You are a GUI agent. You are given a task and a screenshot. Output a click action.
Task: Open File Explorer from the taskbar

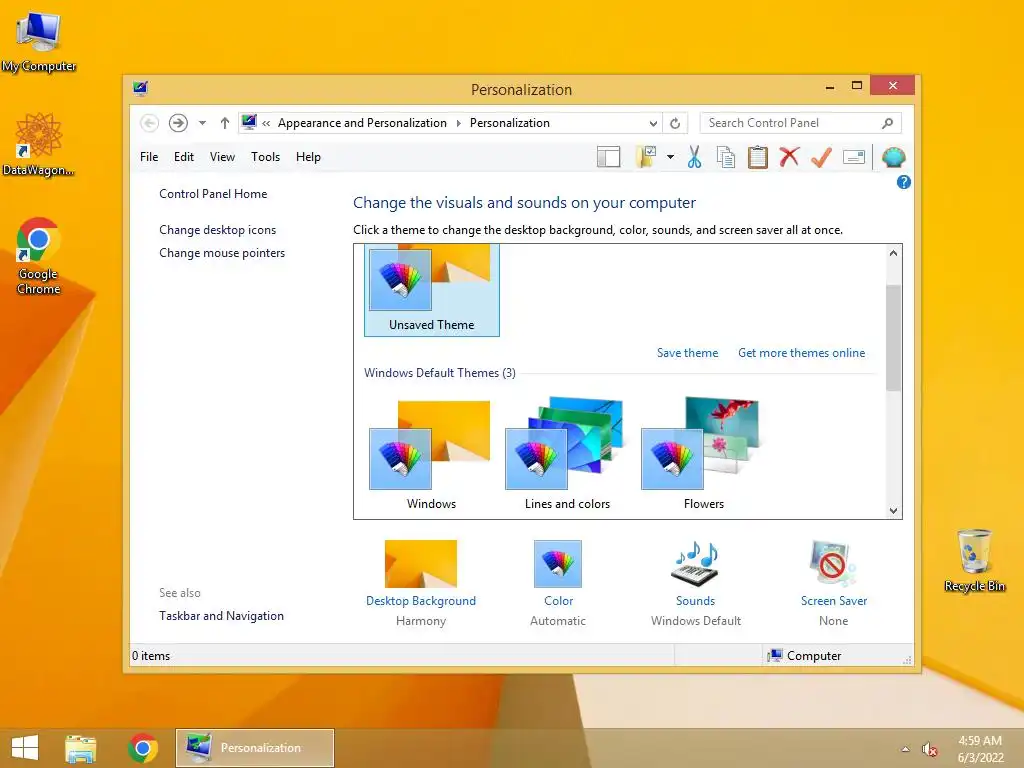(80, 748)
